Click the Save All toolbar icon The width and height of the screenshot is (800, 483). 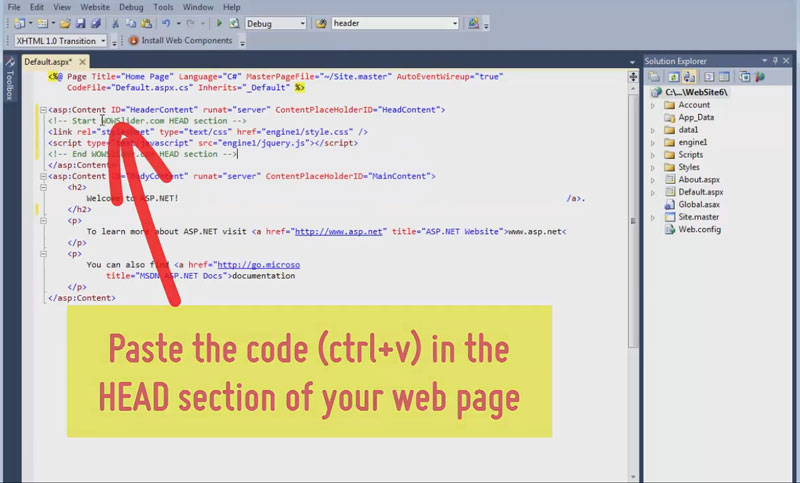click(x=96, y=23)
